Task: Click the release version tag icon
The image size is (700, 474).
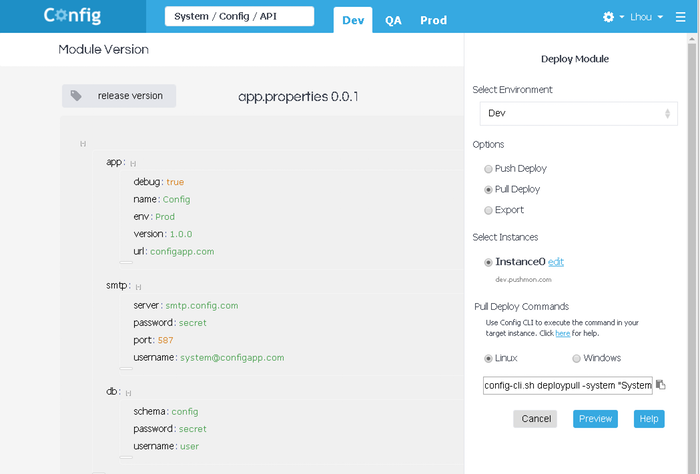Action: [x=76, y=96]
